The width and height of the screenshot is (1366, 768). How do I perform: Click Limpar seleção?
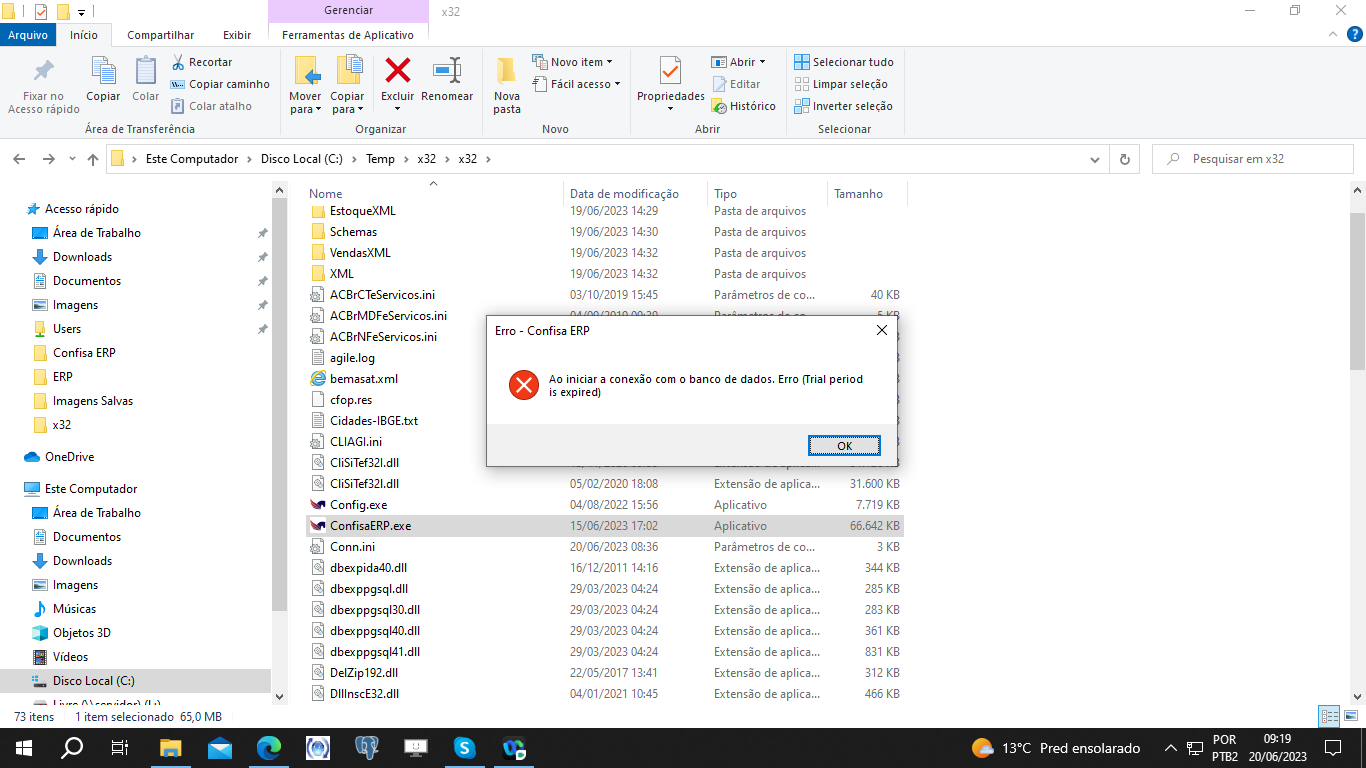841,84
